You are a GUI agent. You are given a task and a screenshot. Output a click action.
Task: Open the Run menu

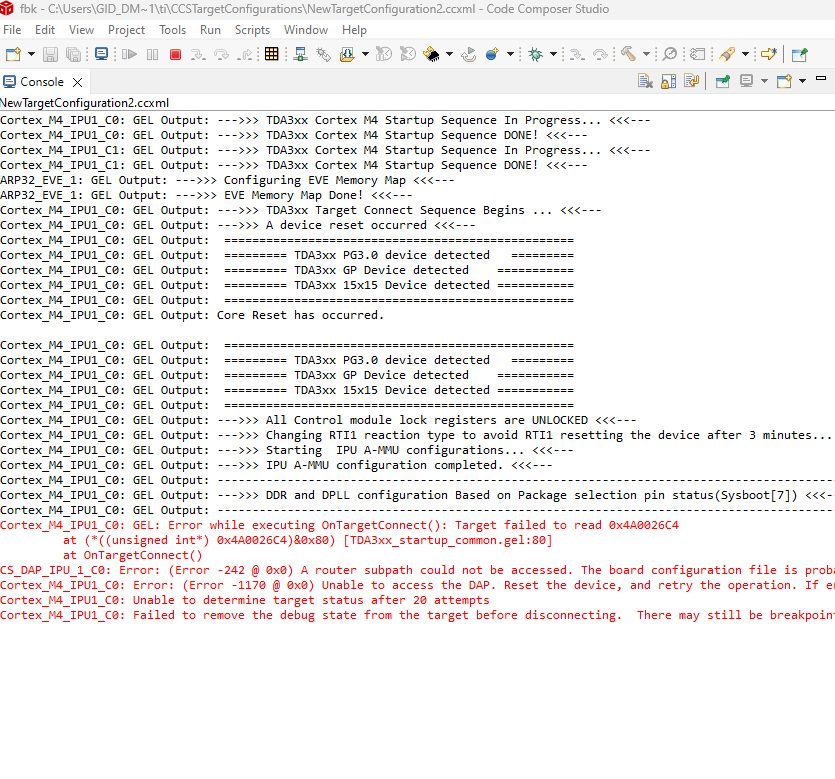(x=210, y=30)
